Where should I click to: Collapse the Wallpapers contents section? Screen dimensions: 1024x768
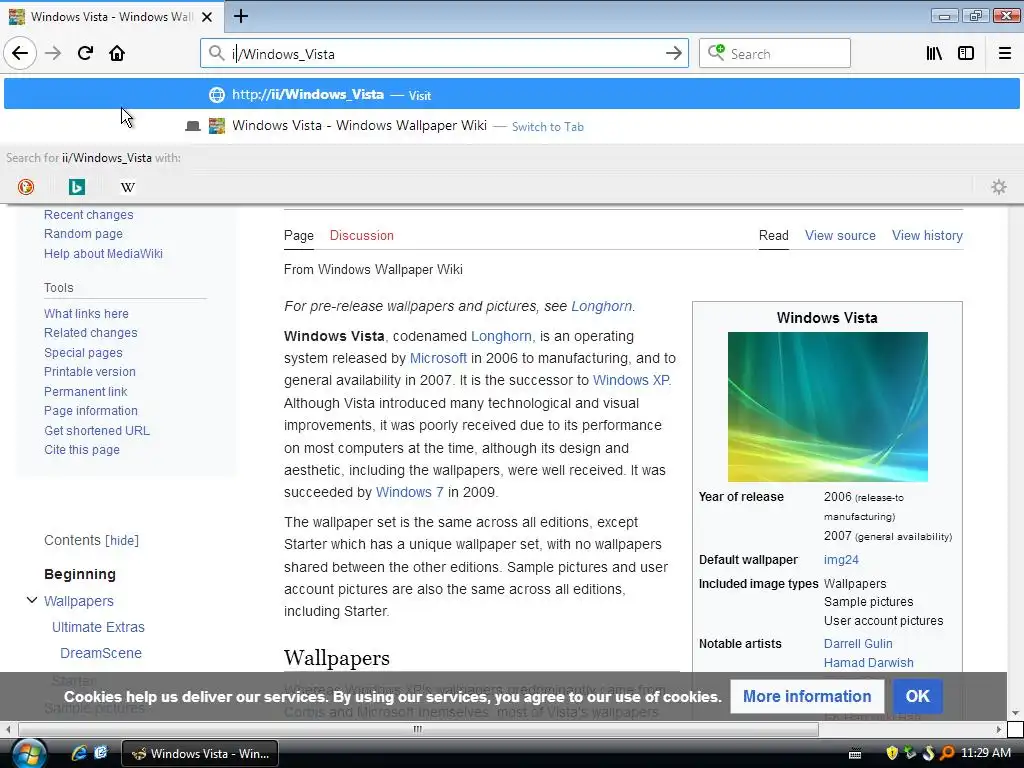coord(31,600)
